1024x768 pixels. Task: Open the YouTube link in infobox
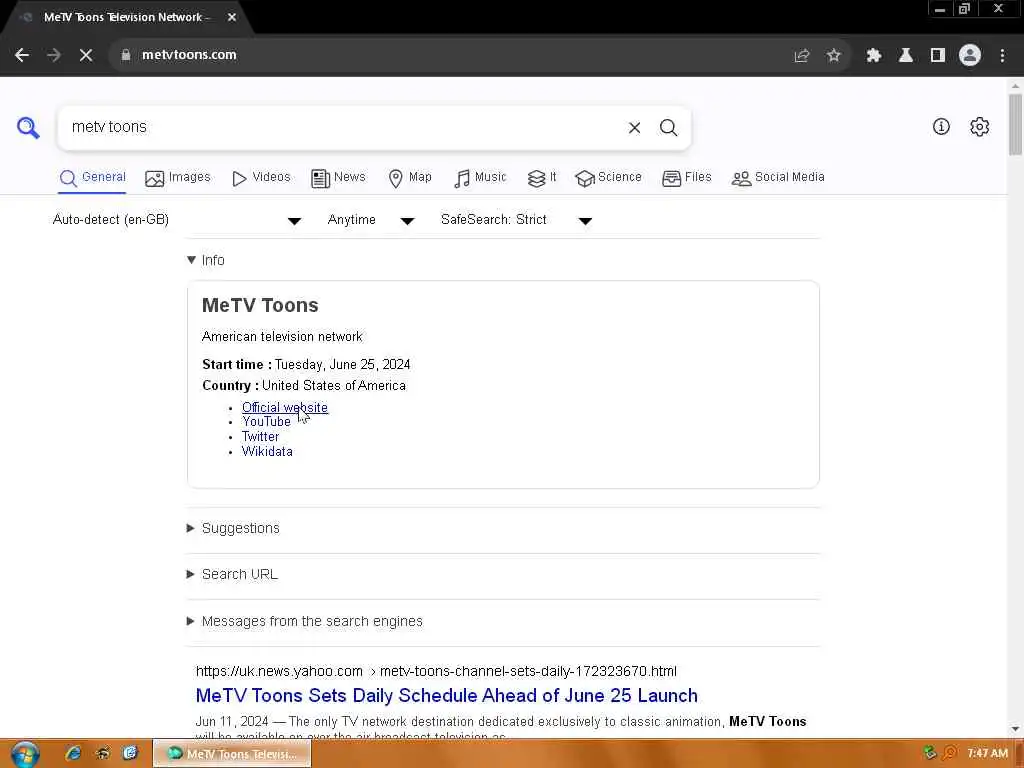(266, 422)
